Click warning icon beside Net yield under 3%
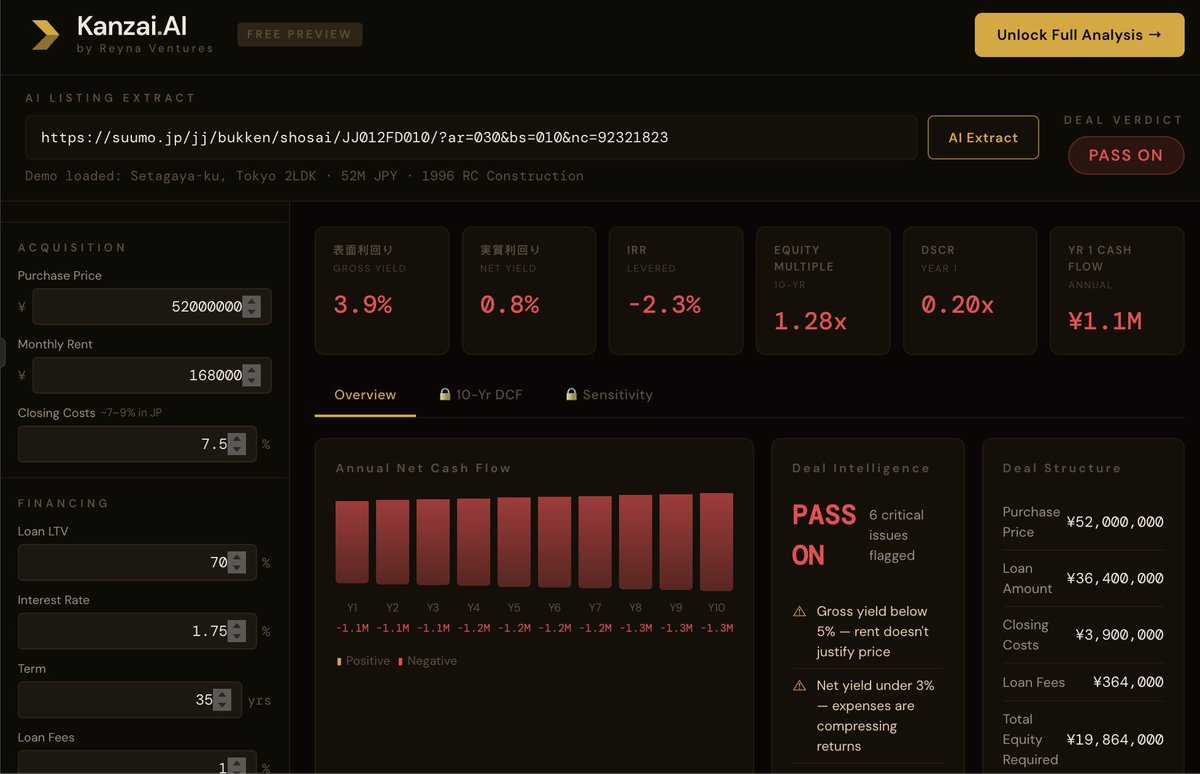Image resolution: width=1200 pixels, height=774 pixels. [799, 686]
